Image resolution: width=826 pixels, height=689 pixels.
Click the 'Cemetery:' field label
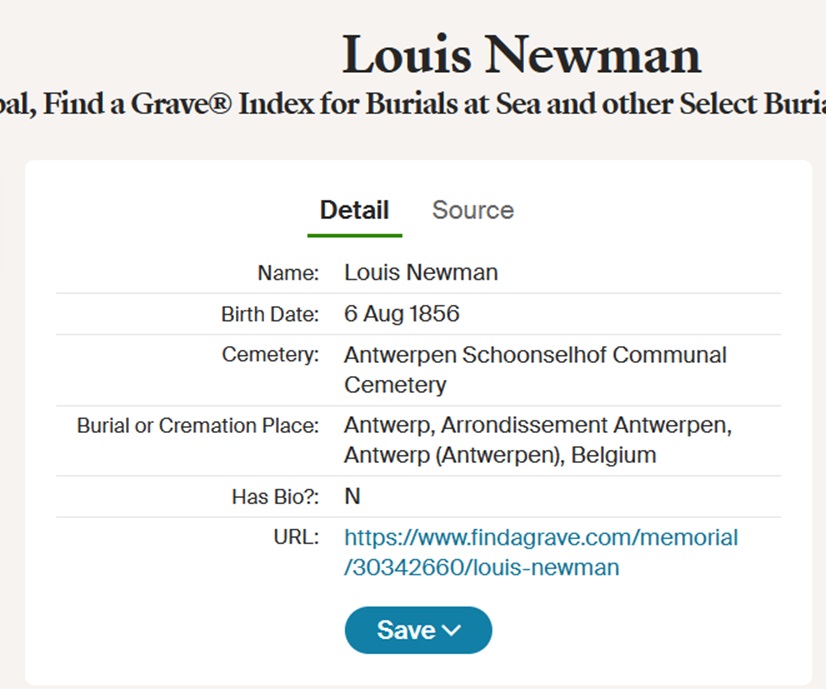coord(270,355)
